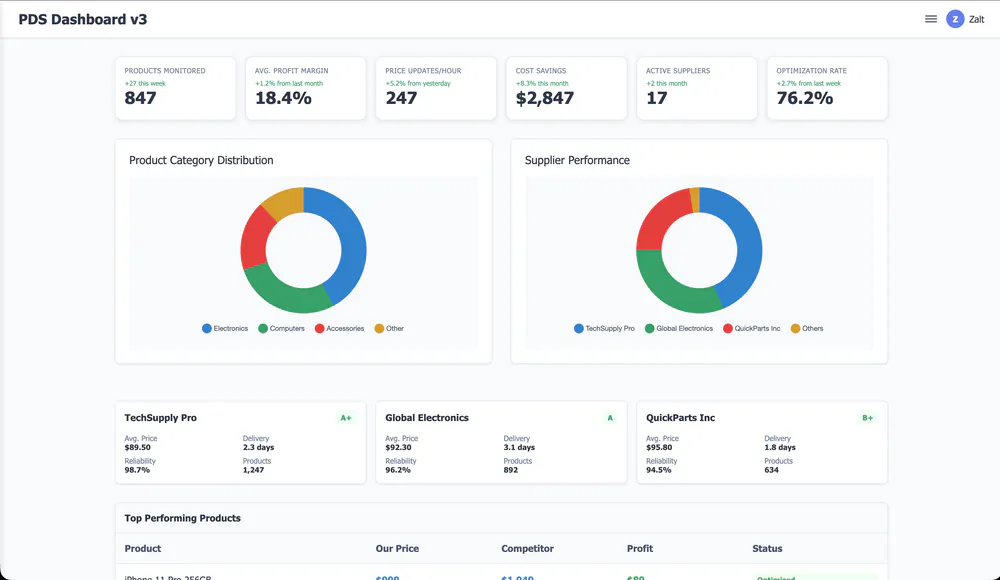Click the $999 price in the products table
Viewport: 1000px width, 580px height.
387,578
